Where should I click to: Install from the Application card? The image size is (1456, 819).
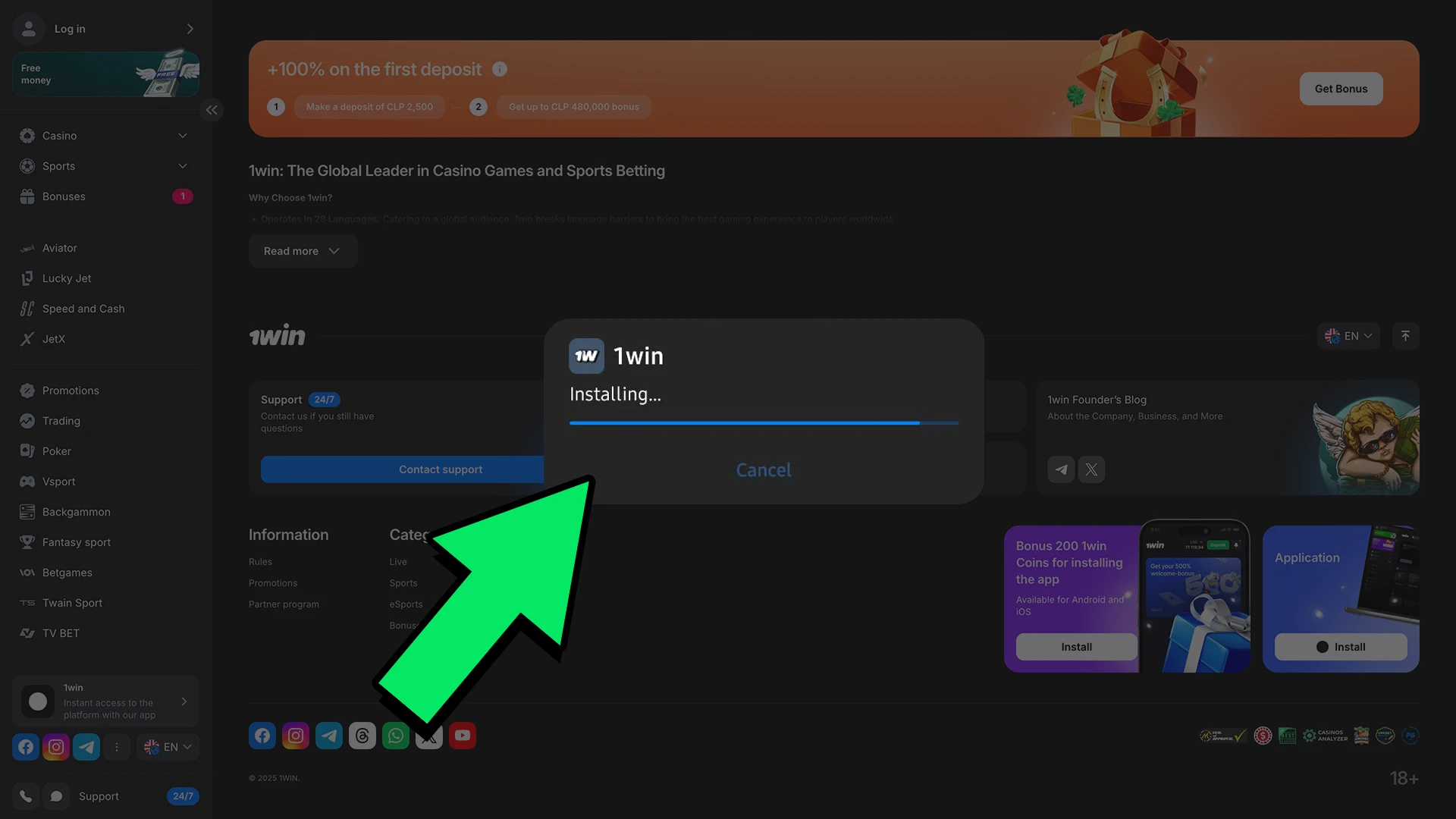(1340, 647)
